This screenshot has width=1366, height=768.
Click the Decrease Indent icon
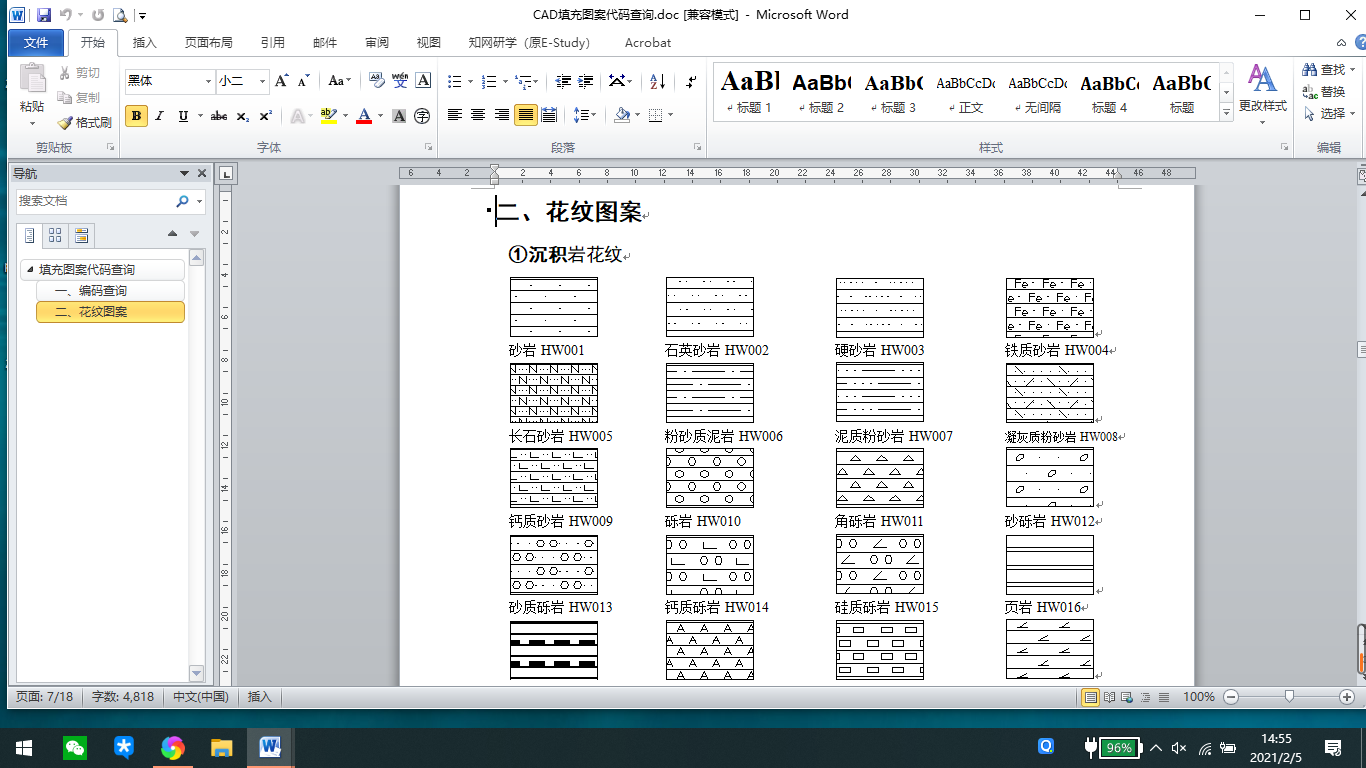coord(563,81)
